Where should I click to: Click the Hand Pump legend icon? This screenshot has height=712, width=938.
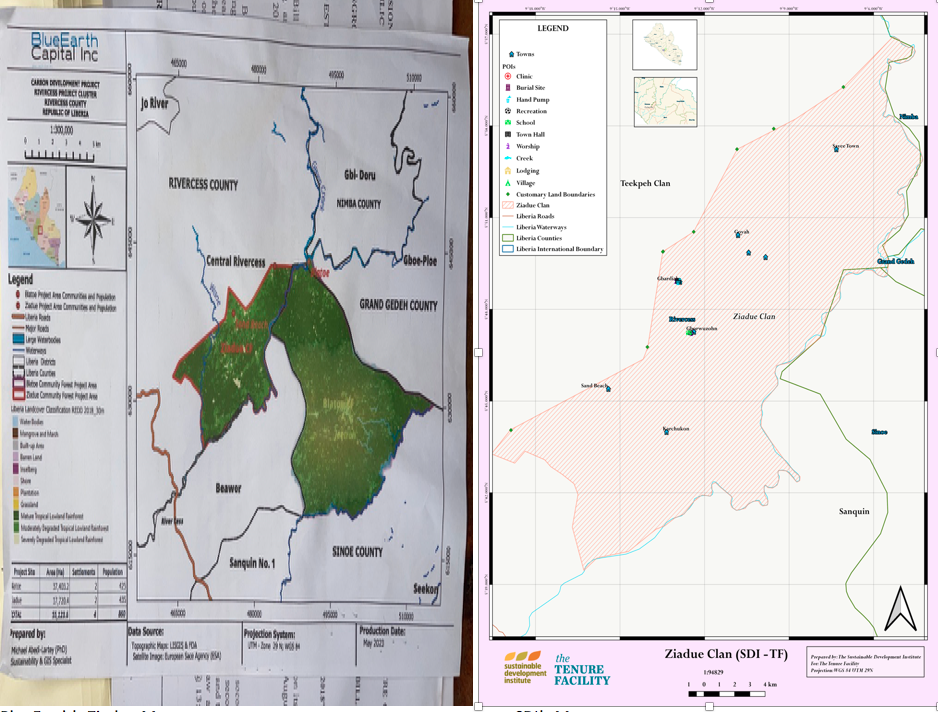click(508, 100)
